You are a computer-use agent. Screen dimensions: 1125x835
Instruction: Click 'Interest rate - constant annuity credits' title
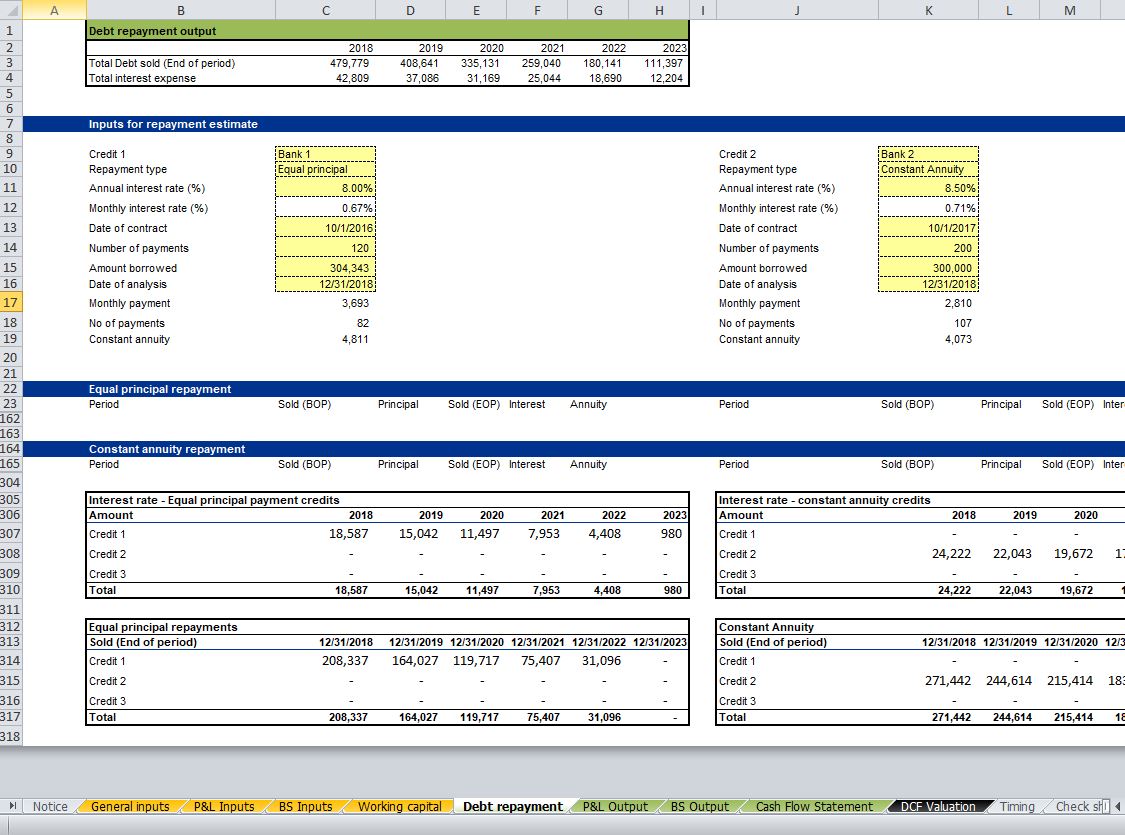click(x=824, y=500)
